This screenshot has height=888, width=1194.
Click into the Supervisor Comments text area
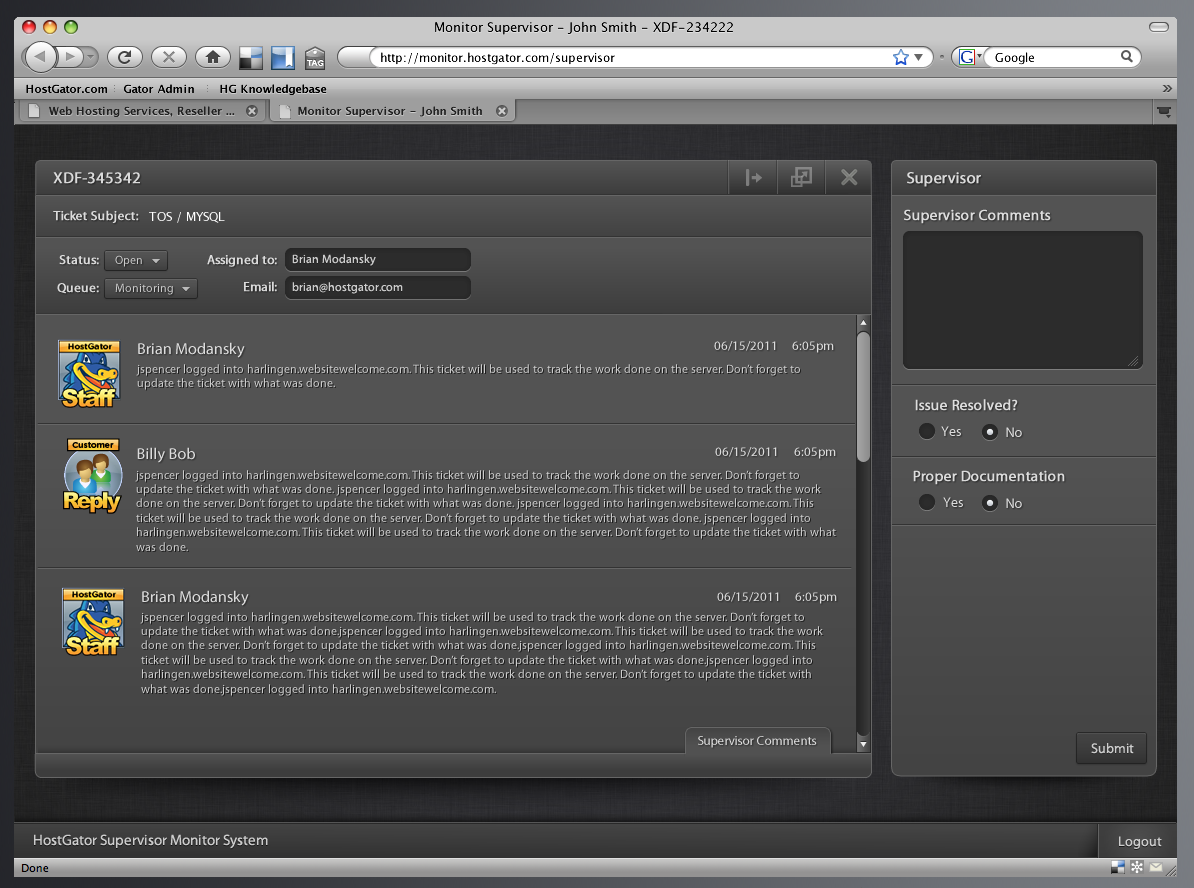coord(1023,300)
